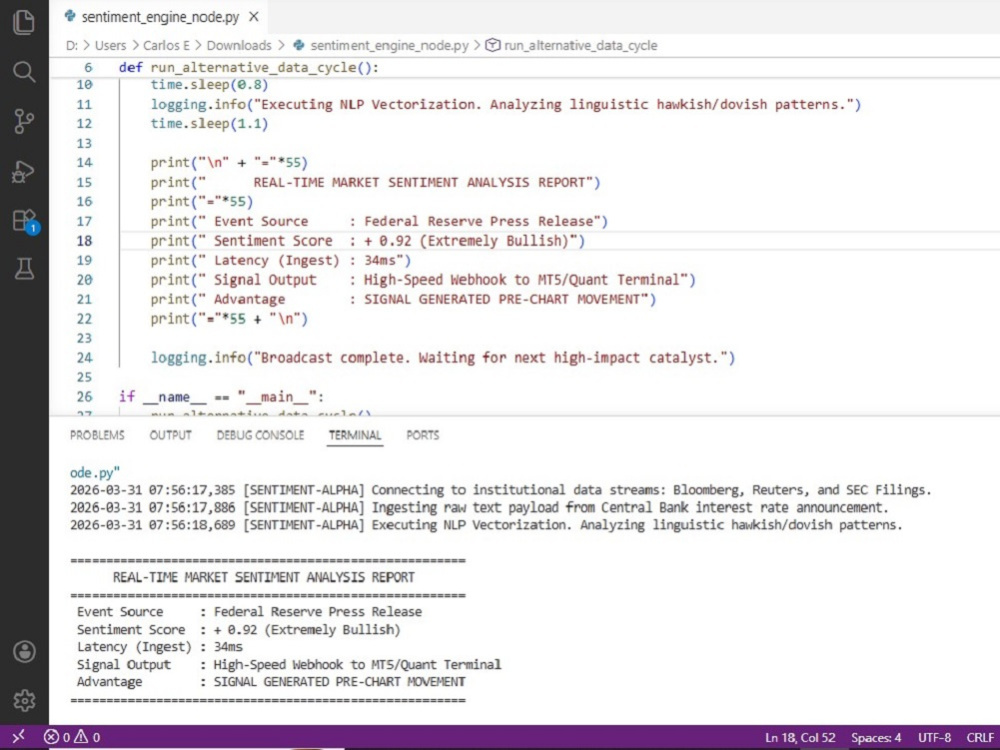Click terminal line 'Executing NLP Vectorization'

pyautogui.click(x=486, y=525)
